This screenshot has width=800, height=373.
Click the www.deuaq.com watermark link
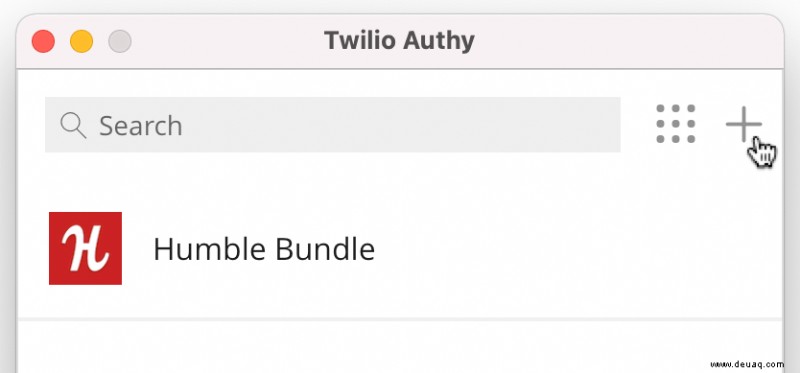(x=746, y=364)
